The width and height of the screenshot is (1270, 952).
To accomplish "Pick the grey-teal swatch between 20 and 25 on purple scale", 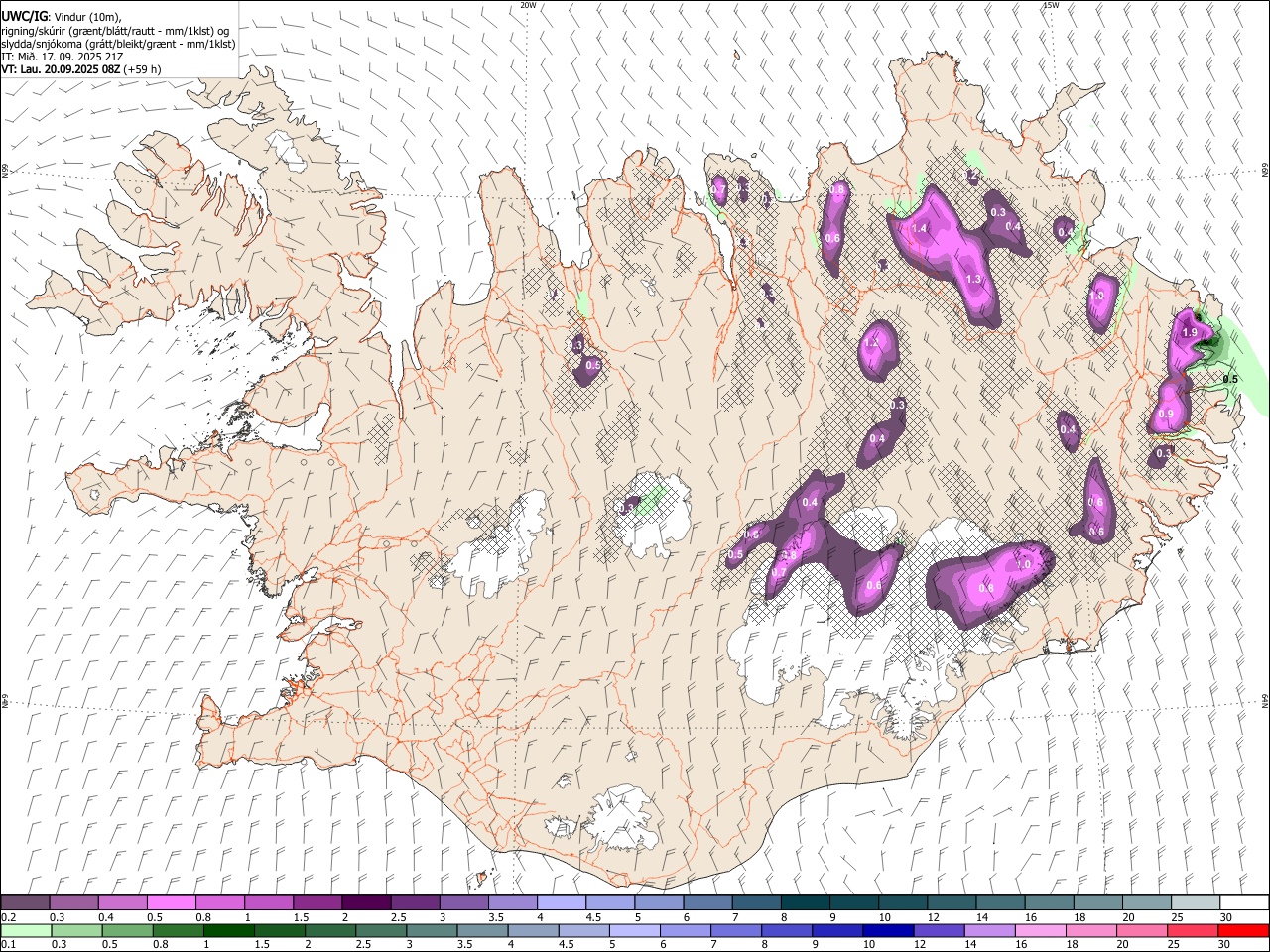I will coord(1147,903).
